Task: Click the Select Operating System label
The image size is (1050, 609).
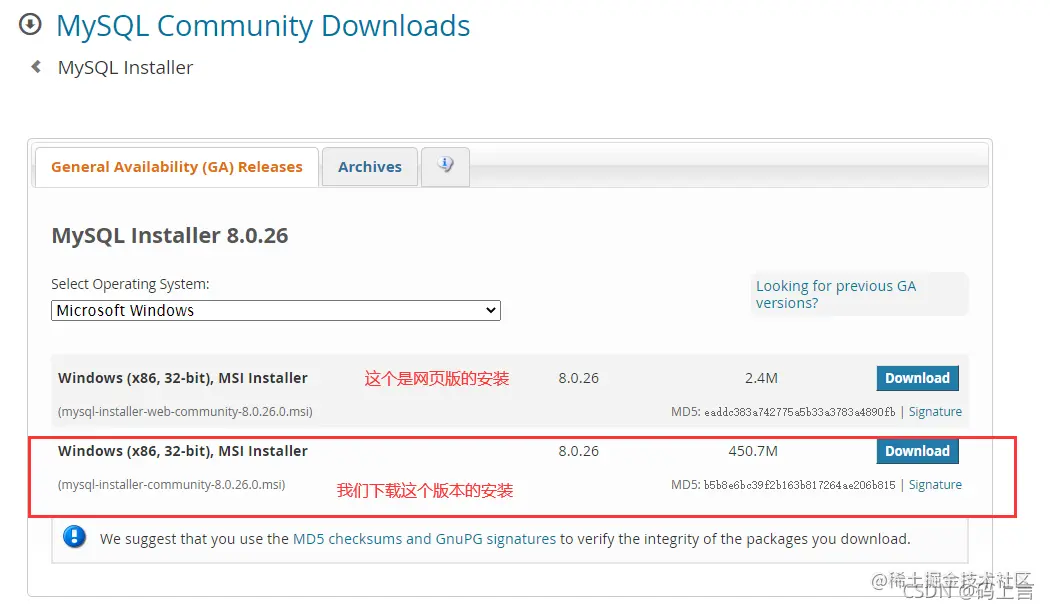Action: [x=131, y=284]
